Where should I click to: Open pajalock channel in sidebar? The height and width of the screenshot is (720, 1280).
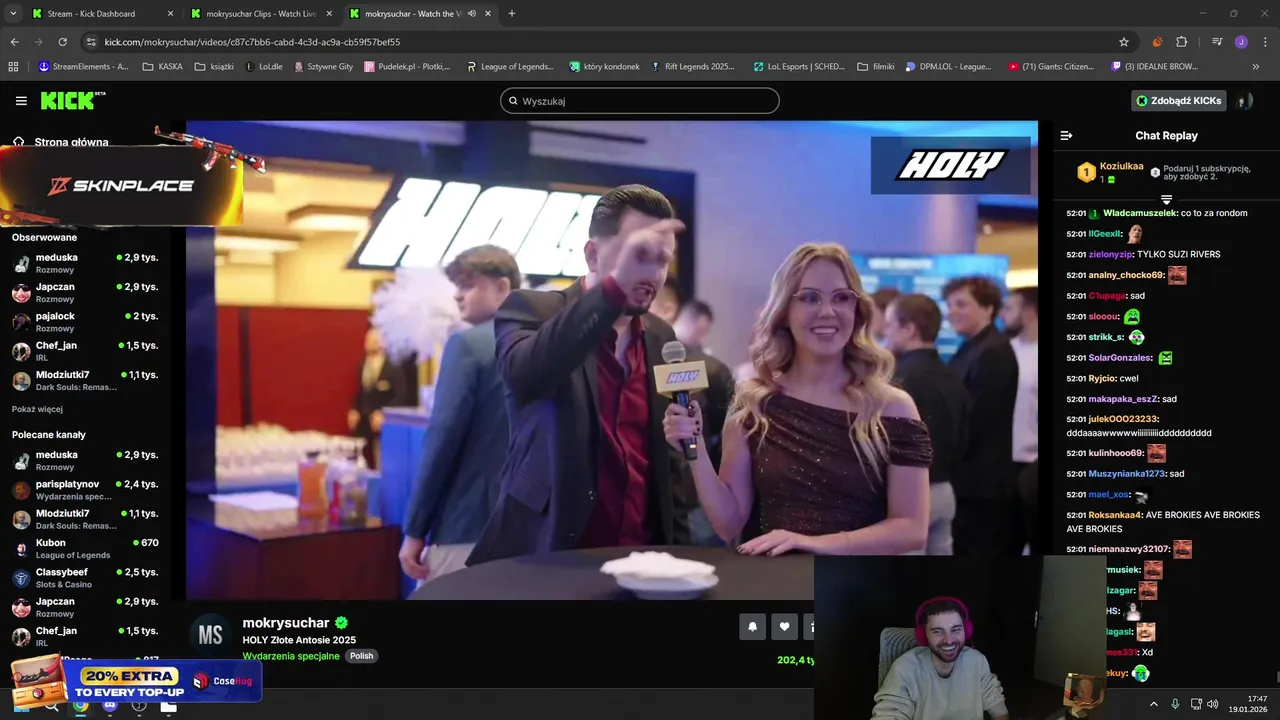(85, 322)
